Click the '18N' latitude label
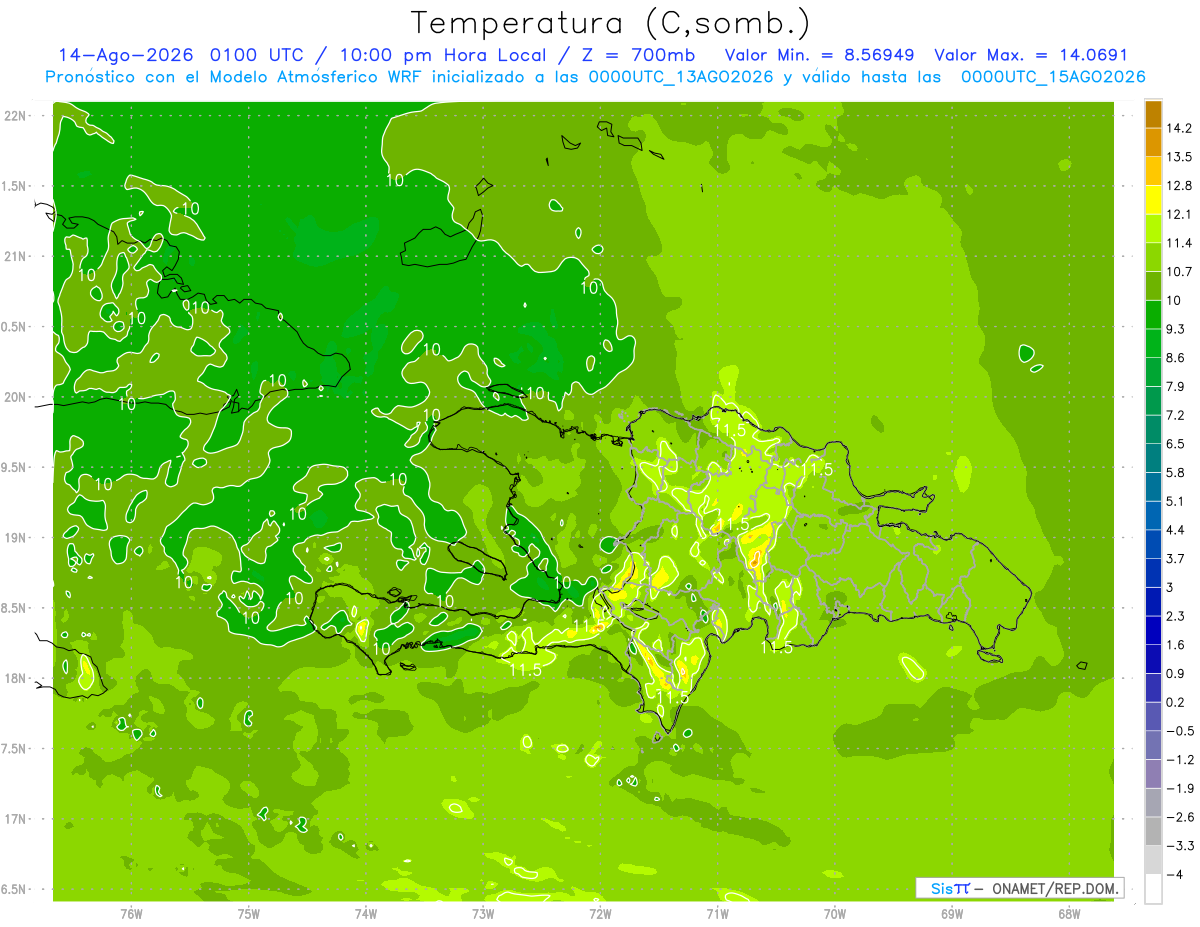Image resolution: width=1200 pixels, height=927 pixels. tap(15, 678)
